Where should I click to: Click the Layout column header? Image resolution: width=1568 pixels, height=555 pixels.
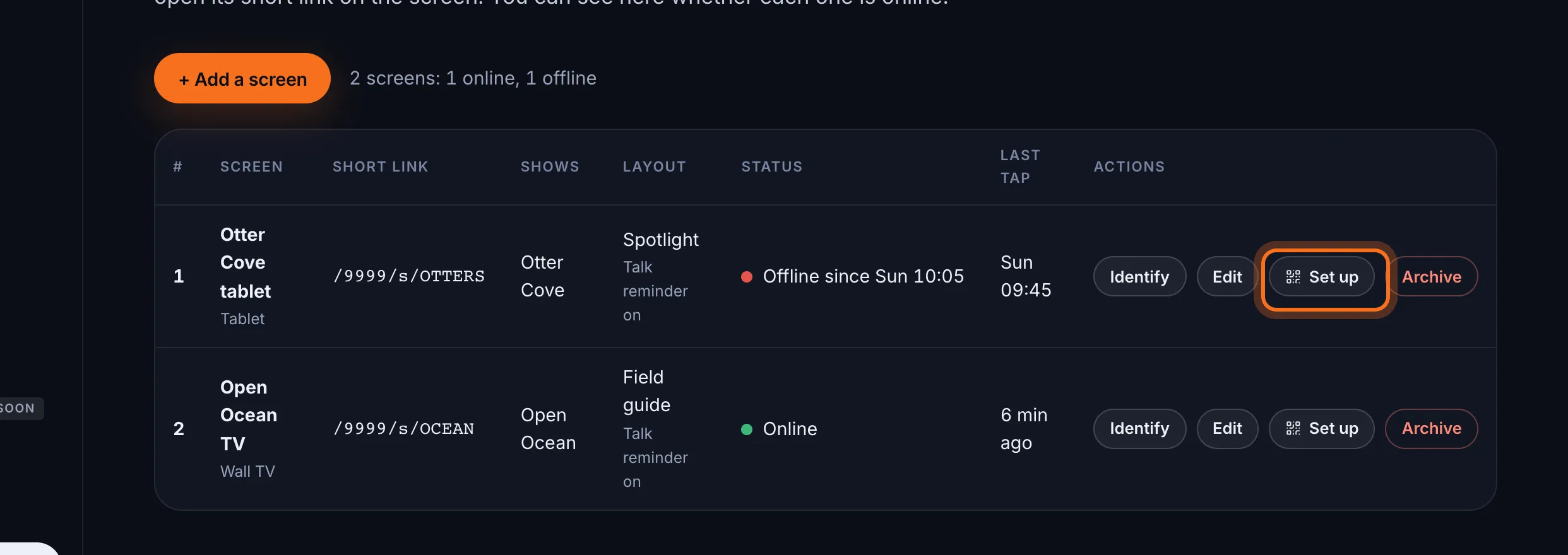pyautogui.click(x=654, y=166)
